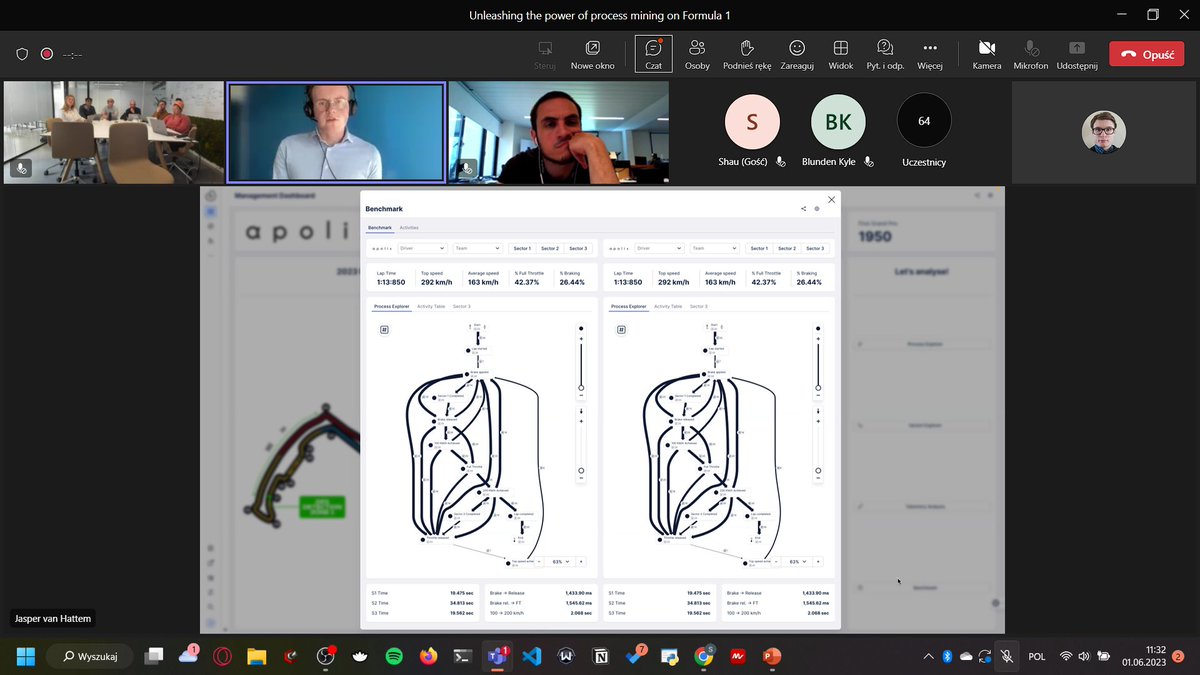Open Google Chrome from the taskbar
The height and width of the screenshot is (675, 1200).
tap(704, 656)
